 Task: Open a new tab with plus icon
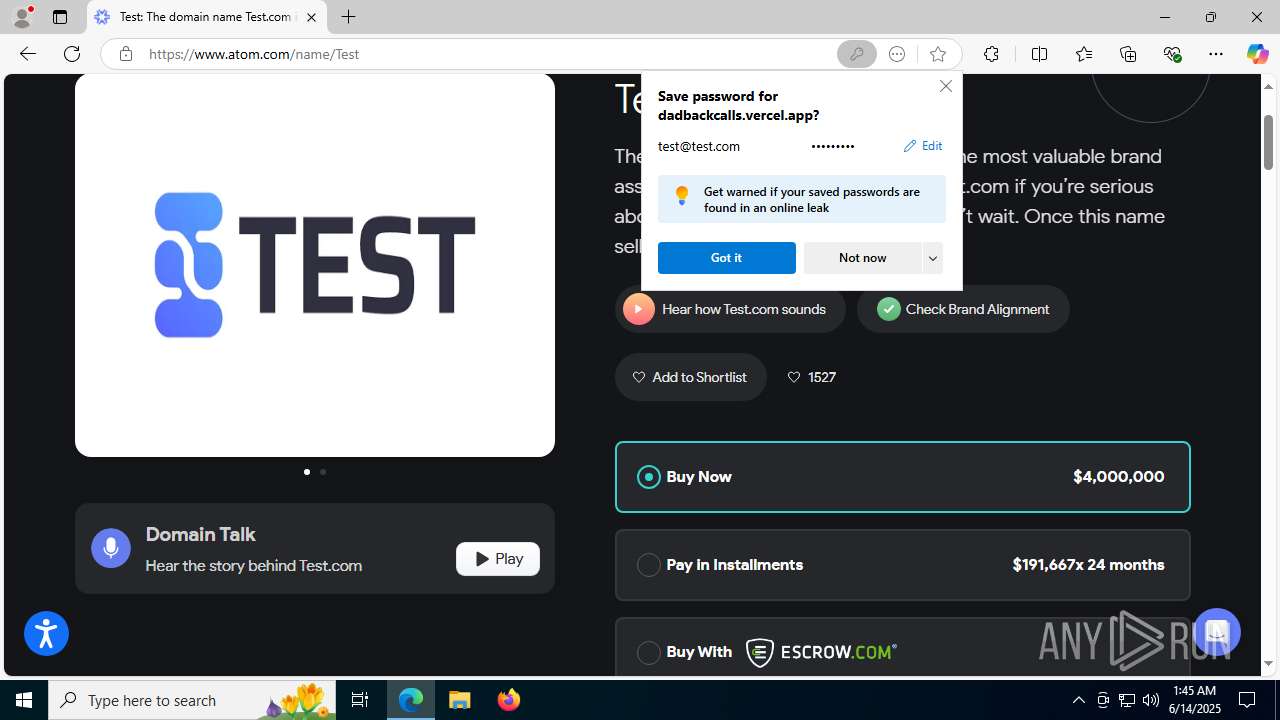[348, 17]
